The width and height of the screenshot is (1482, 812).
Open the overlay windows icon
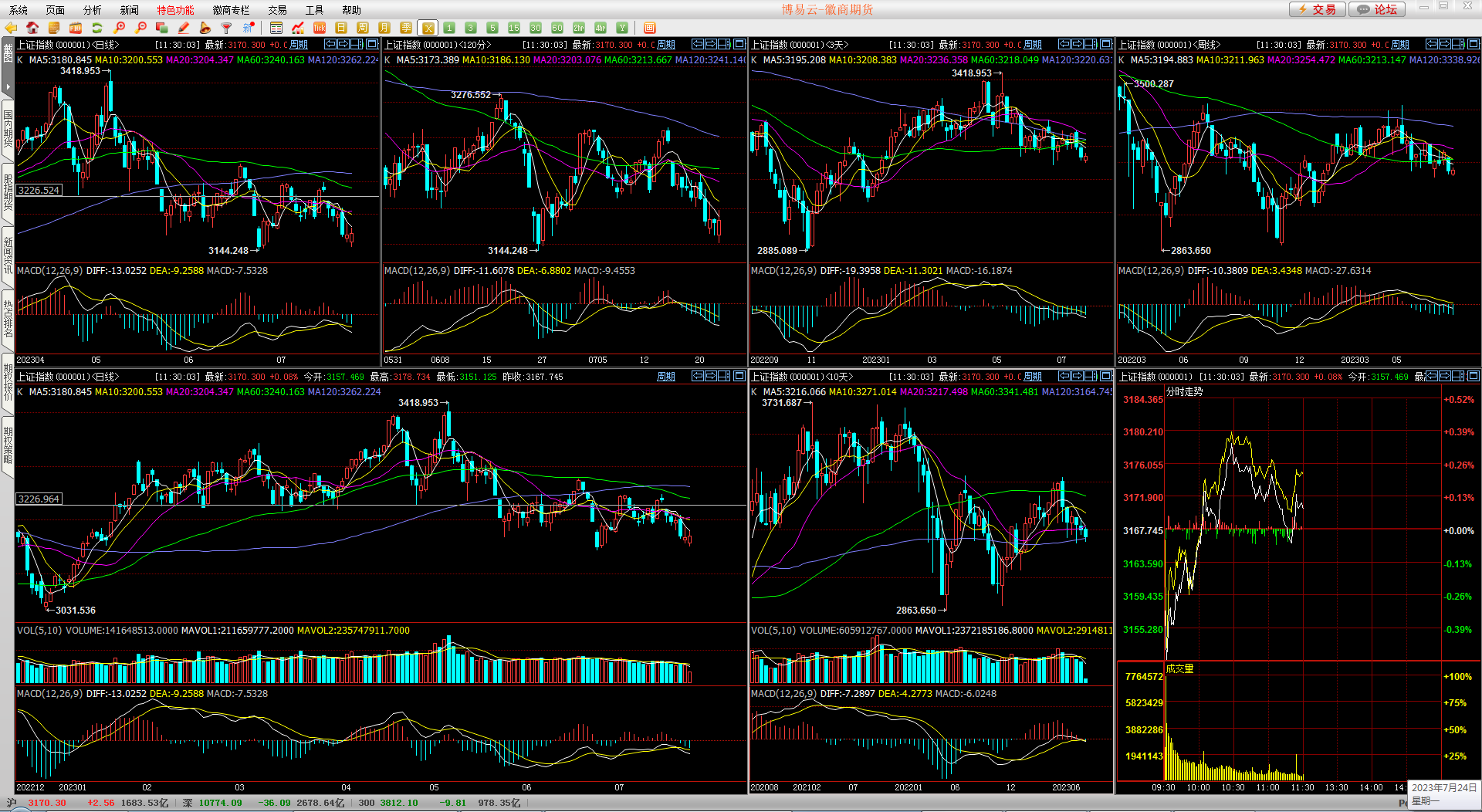point(162,28)
